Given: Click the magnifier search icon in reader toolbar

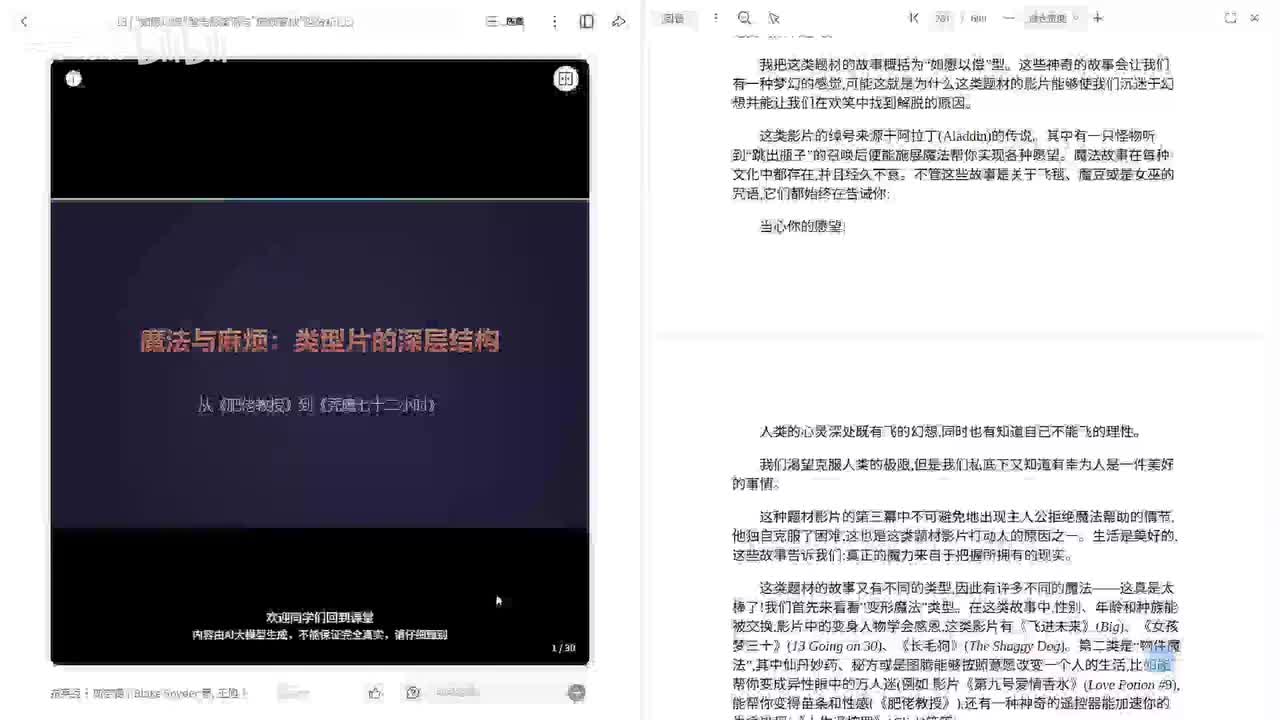Looking at the screenshot, I should click(x=744, y=18).
